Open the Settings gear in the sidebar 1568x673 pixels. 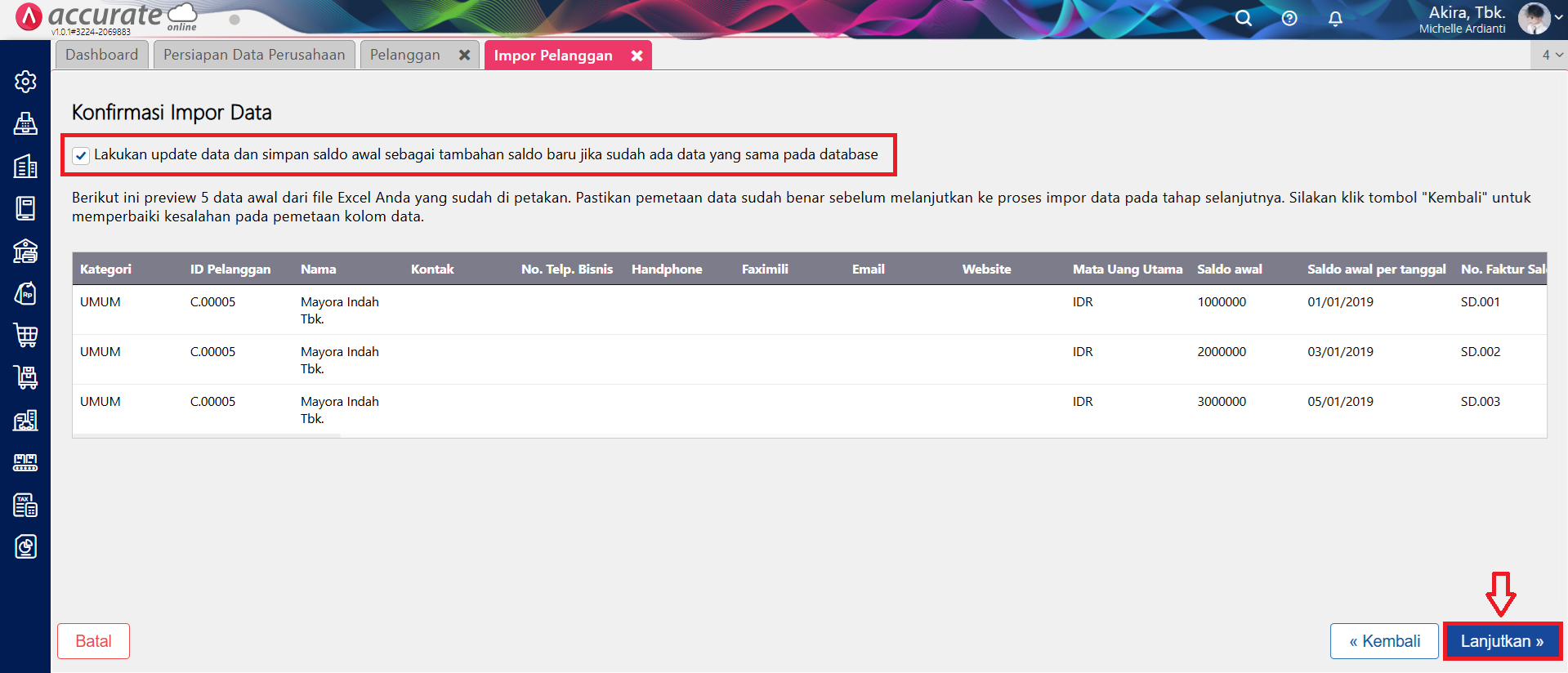click(x=25, y=82)
